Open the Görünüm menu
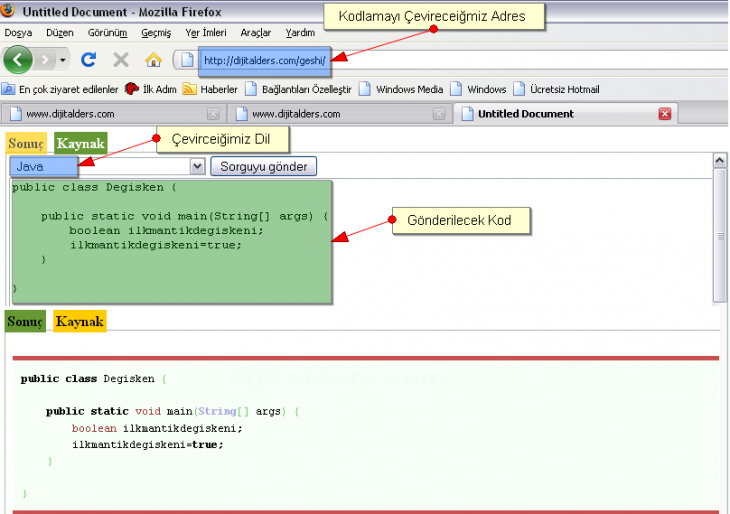 [x=108, y=33]
